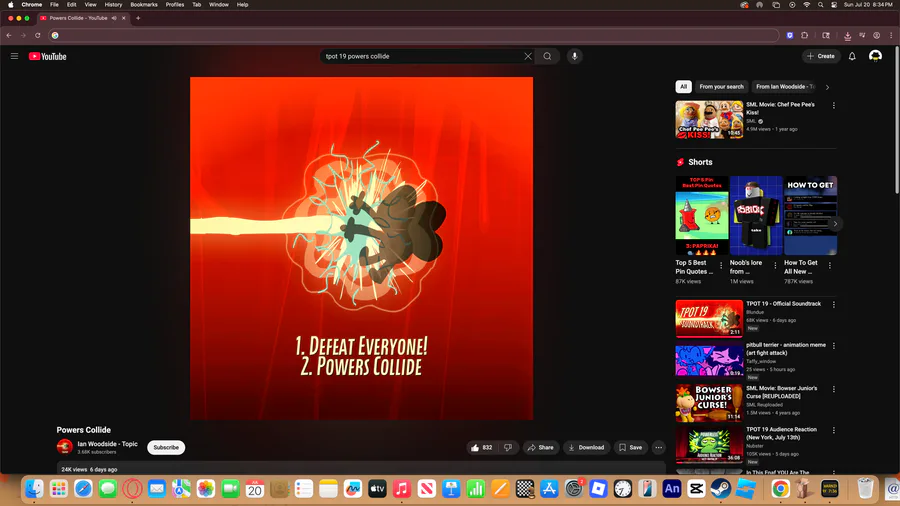Click the Chrome address bar
Image resolution: width=900 pixels, height=506 pixels.
(x=413, y=36)
